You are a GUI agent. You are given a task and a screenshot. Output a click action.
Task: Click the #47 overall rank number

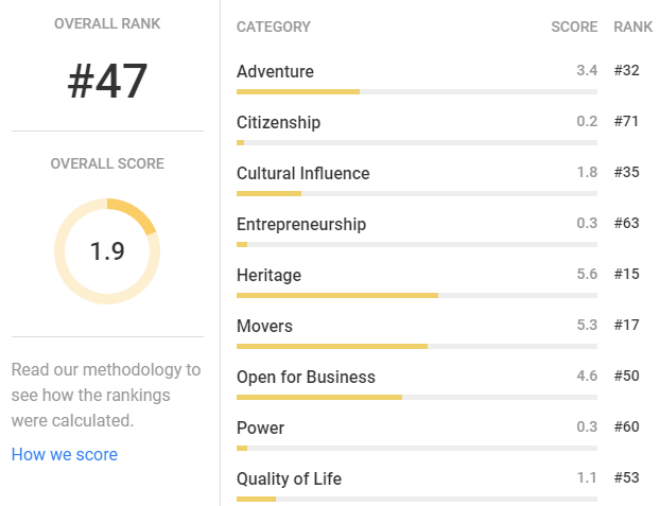[x=107, y=81]
